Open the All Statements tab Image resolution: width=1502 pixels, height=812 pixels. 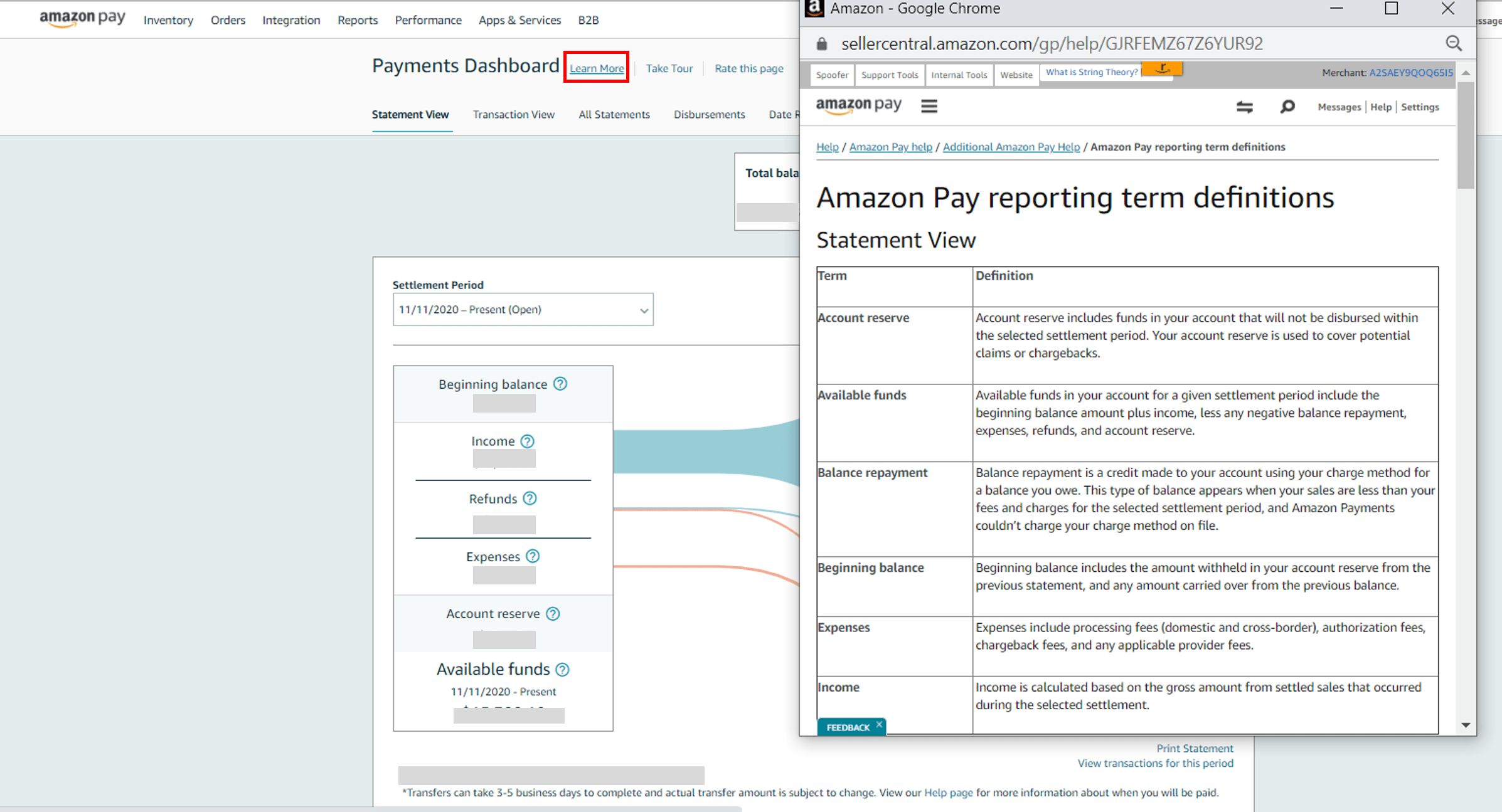pos(614,115)
